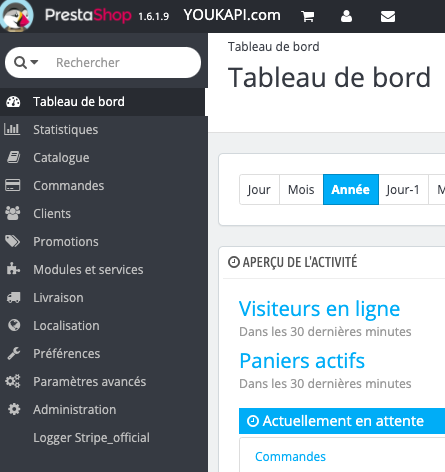Click the Statistiques bar chart icon
The image size is (445, 472).
12,129
